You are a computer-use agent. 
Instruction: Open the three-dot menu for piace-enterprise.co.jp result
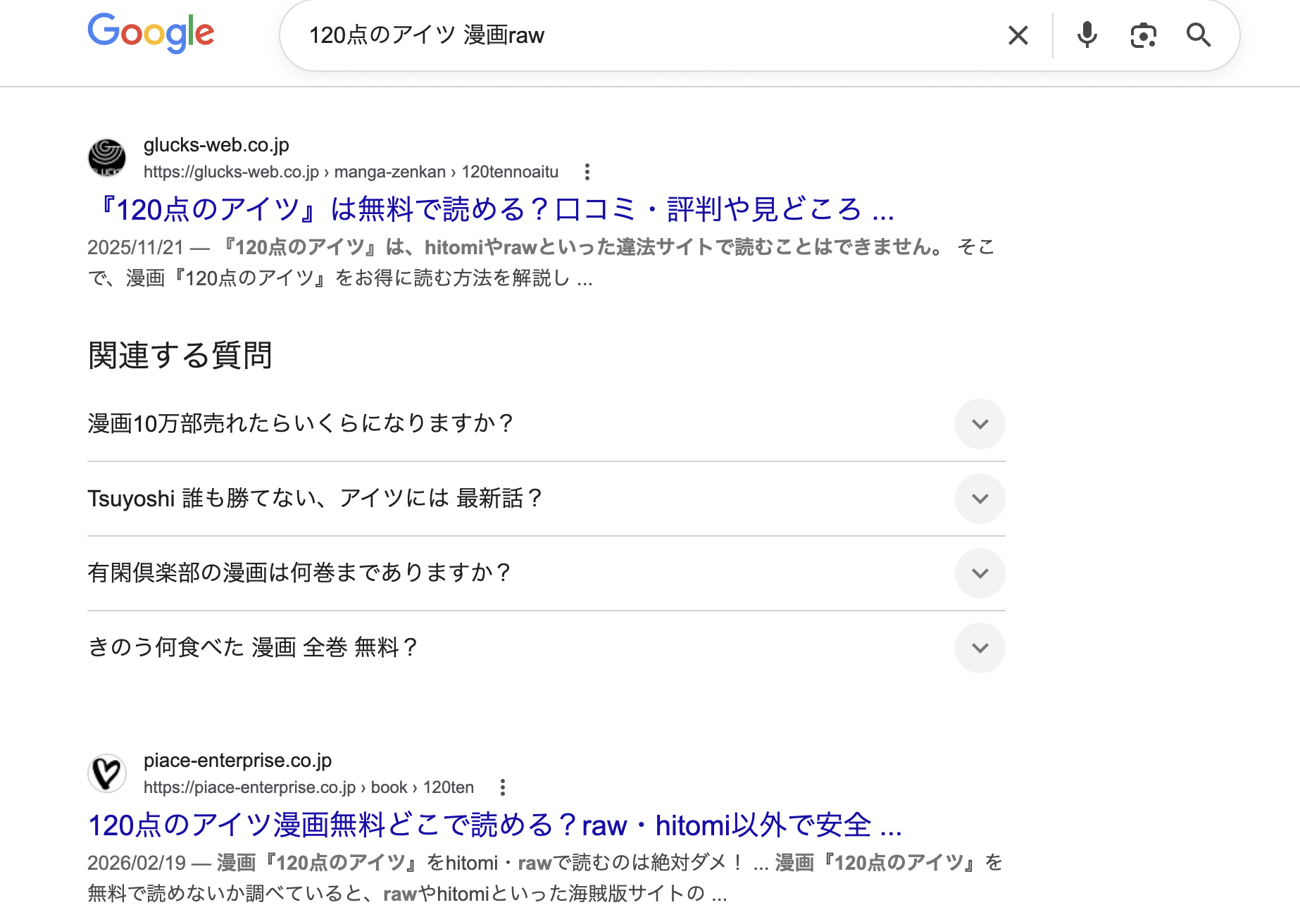502,787
